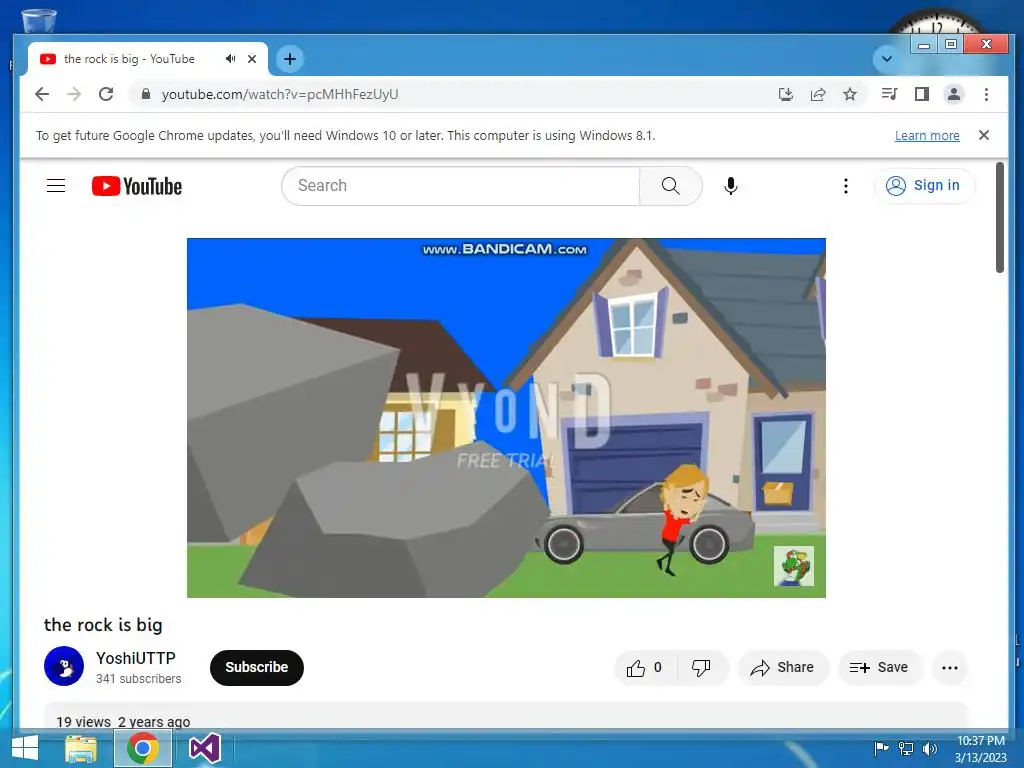Go to YouTube home via logo
This screenshot has width=1024, height=768.
(x=136, y=186)
